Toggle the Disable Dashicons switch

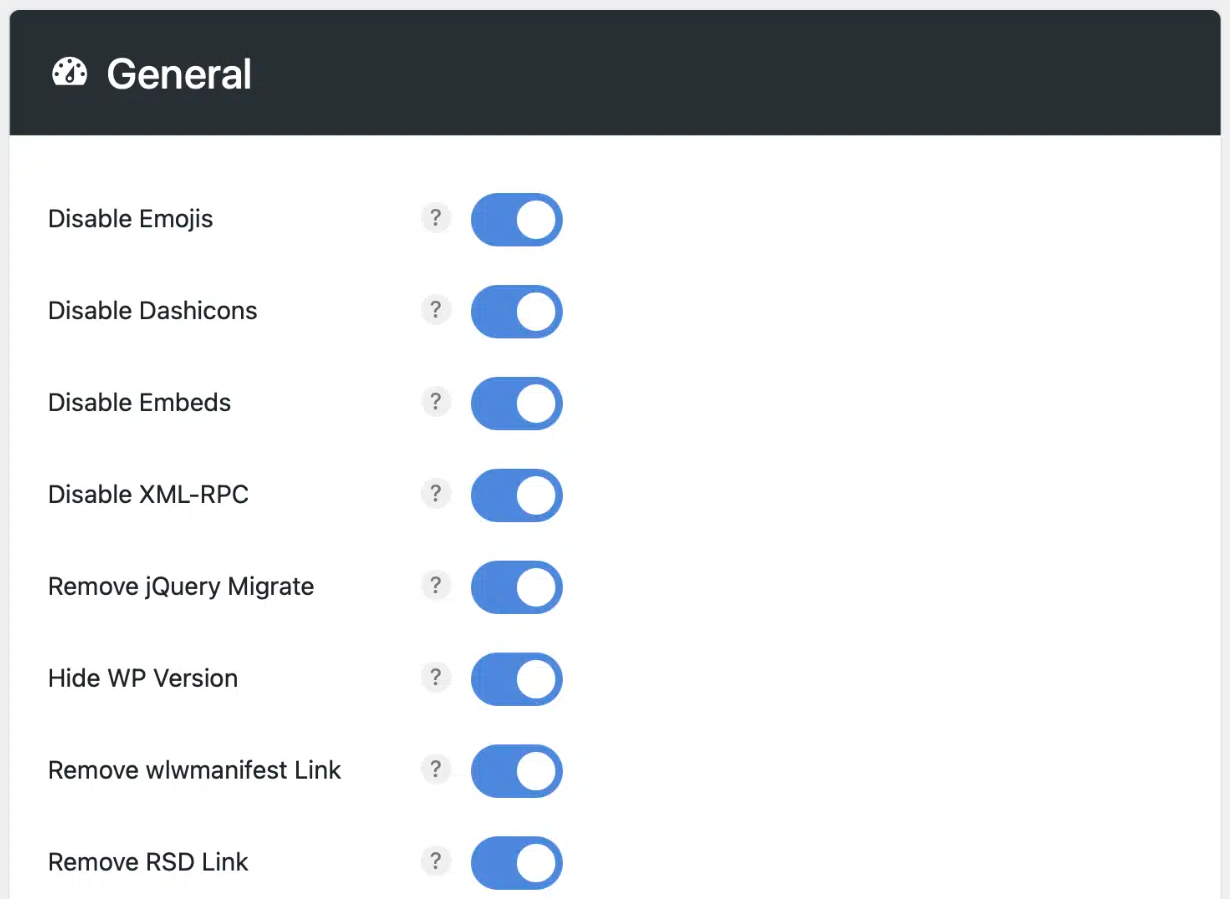(x=516, y=311)
